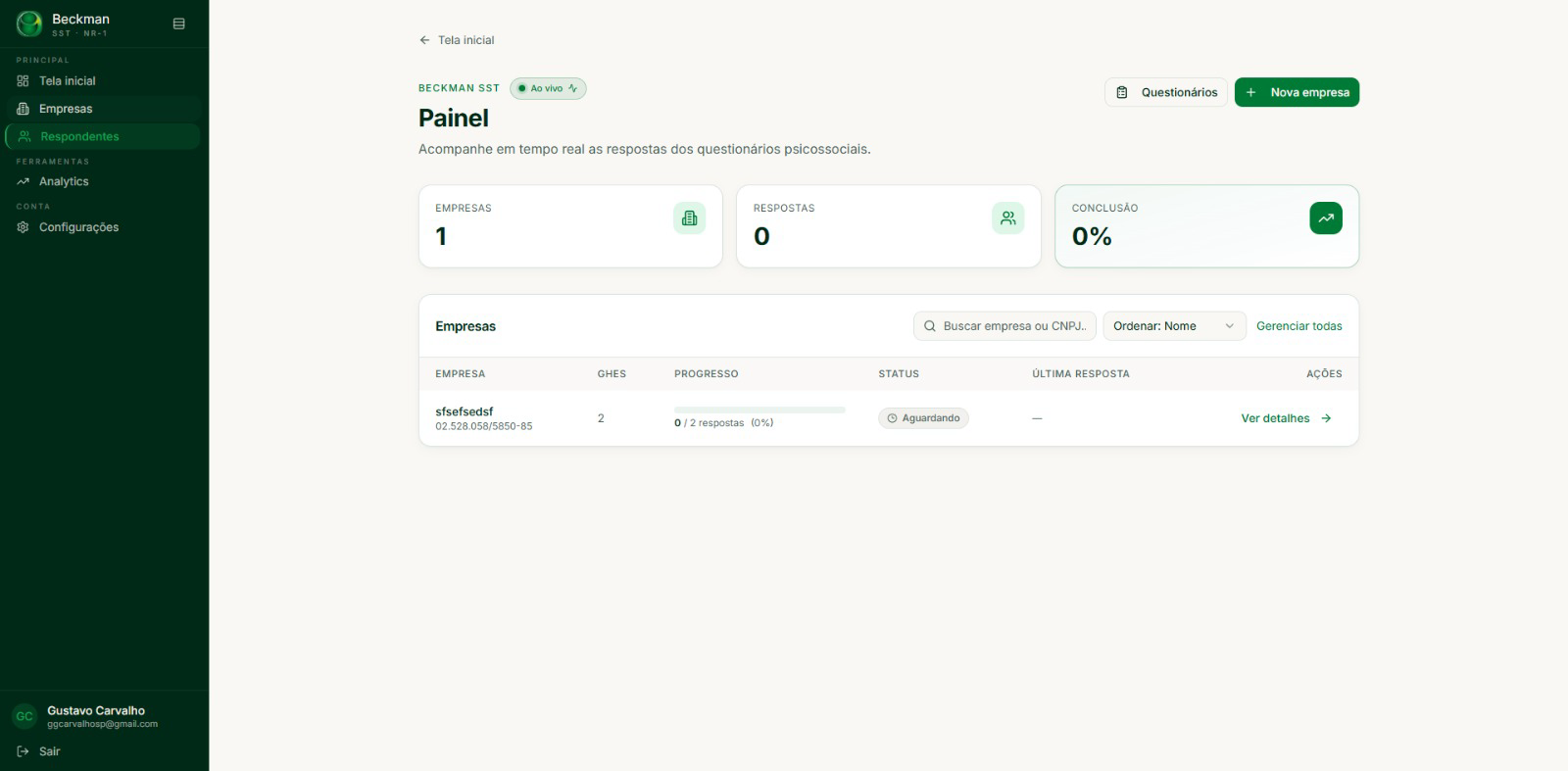1568x771 pixels.
Task: Open the Questionários button
Action: pos(1166,92)
